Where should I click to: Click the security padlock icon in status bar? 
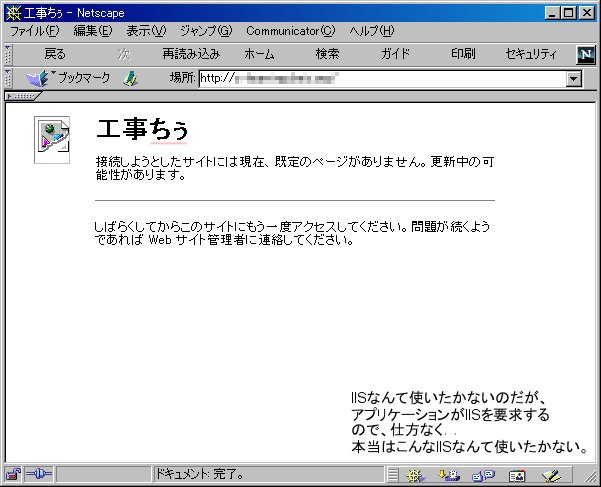point(13,474)
